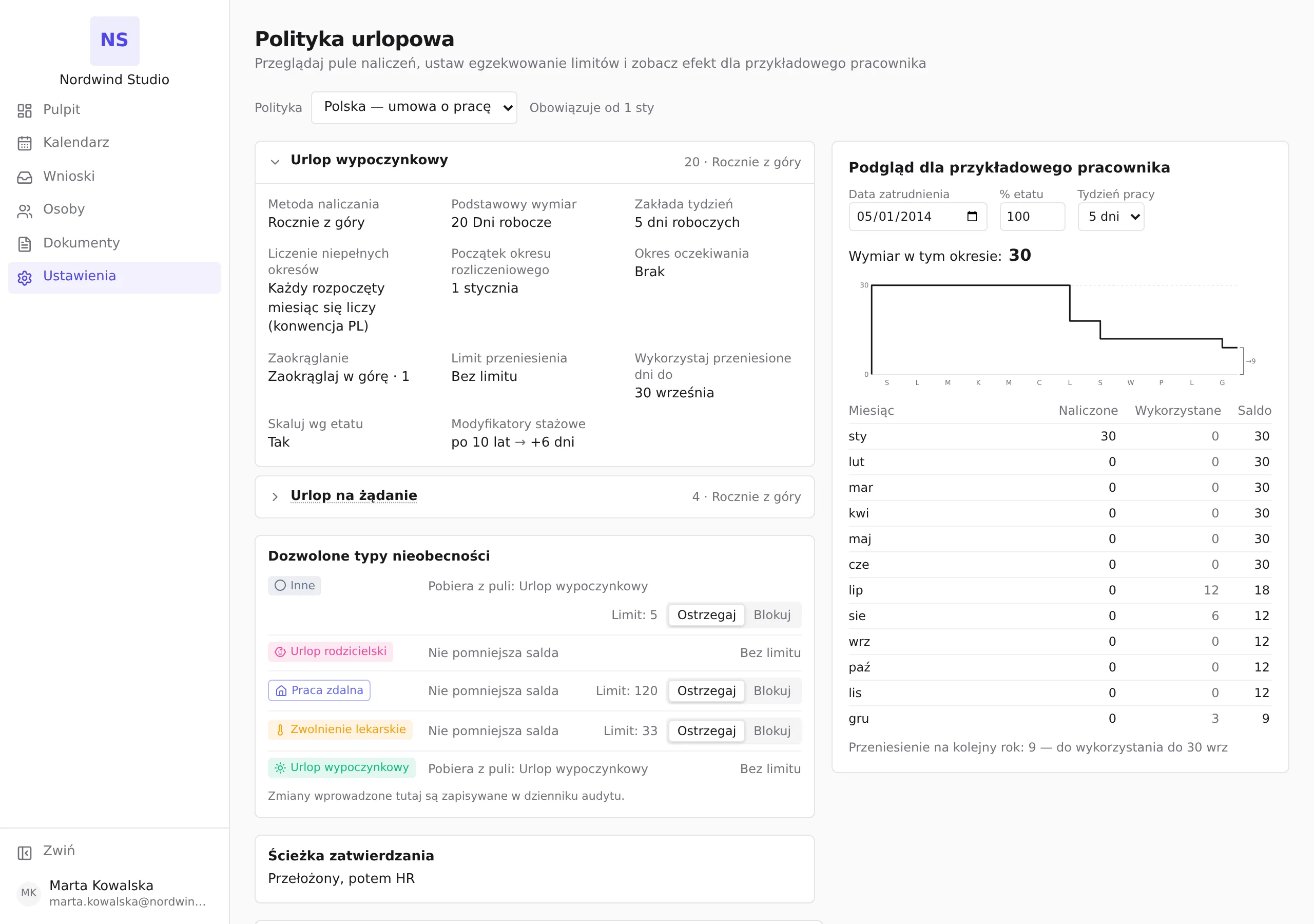Open the Polityka selection dropdown
The image size is (1314, 924).
tap(414, 108)
